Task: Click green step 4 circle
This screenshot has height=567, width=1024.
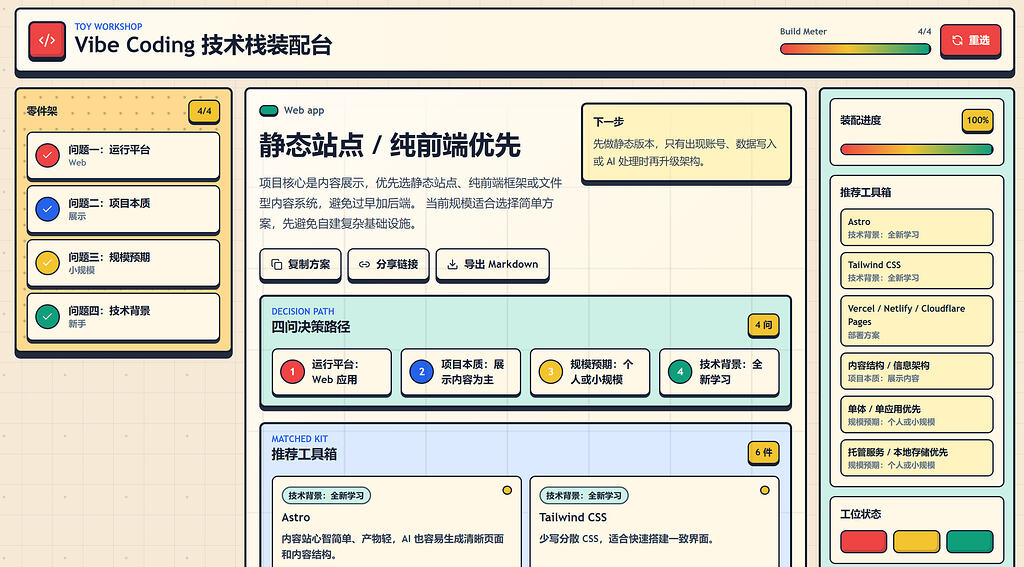Action: click(x=680, y=372)
